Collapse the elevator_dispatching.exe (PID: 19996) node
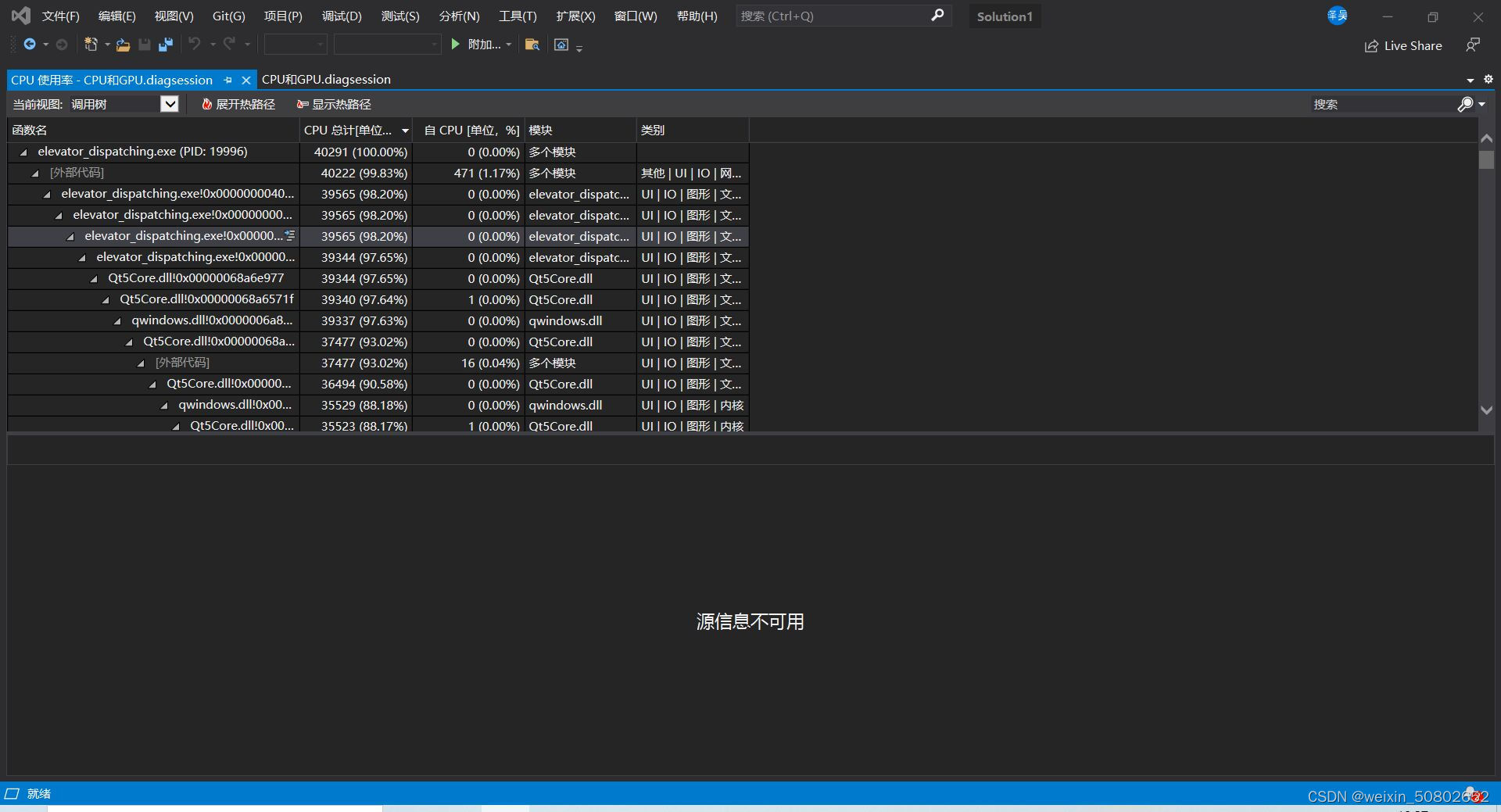Image resolution: width=1501 pixels, height=812 pixels. (x=23, y=152)
